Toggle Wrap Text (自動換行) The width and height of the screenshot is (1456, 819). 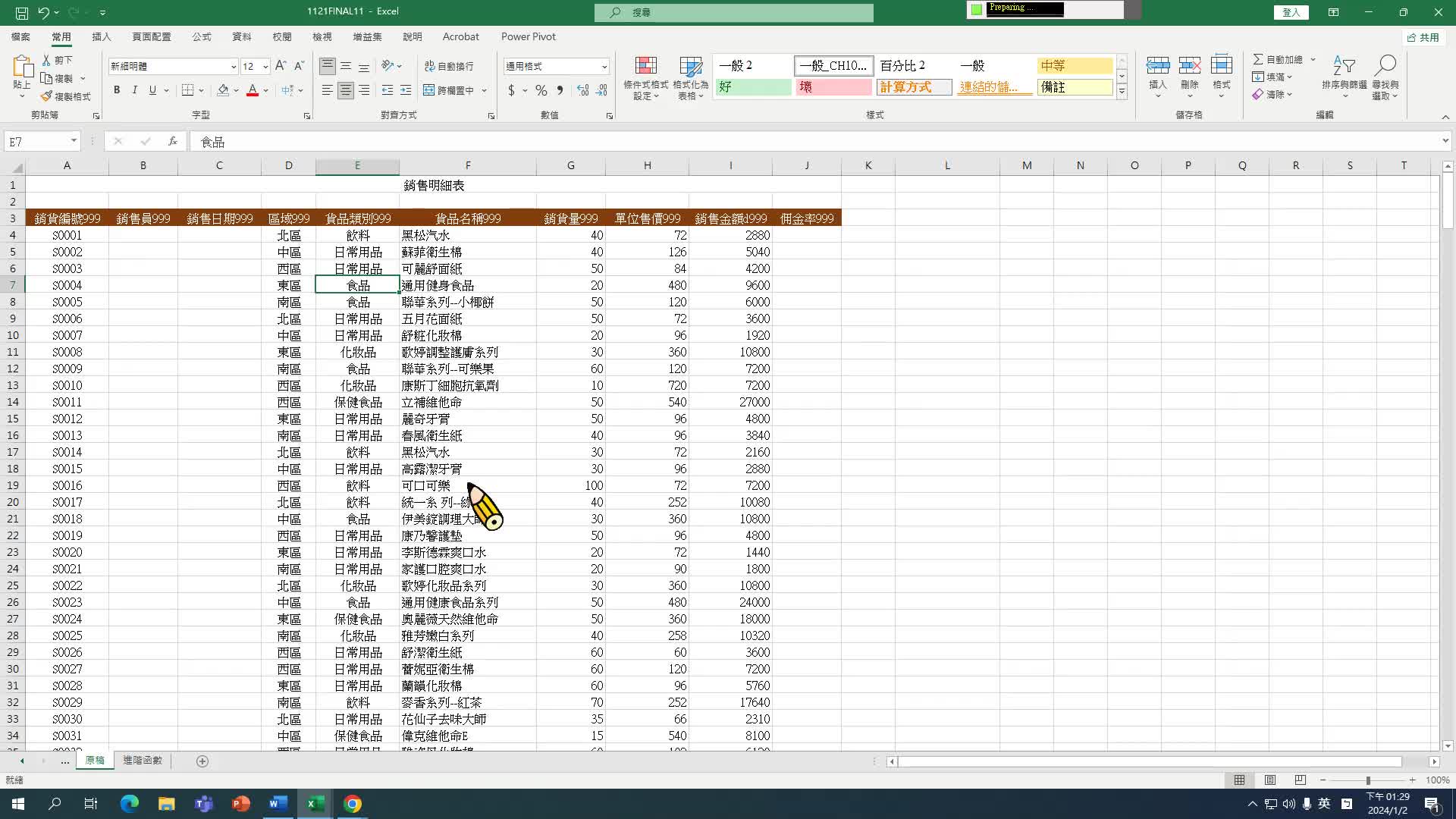[x=449, y=66]
